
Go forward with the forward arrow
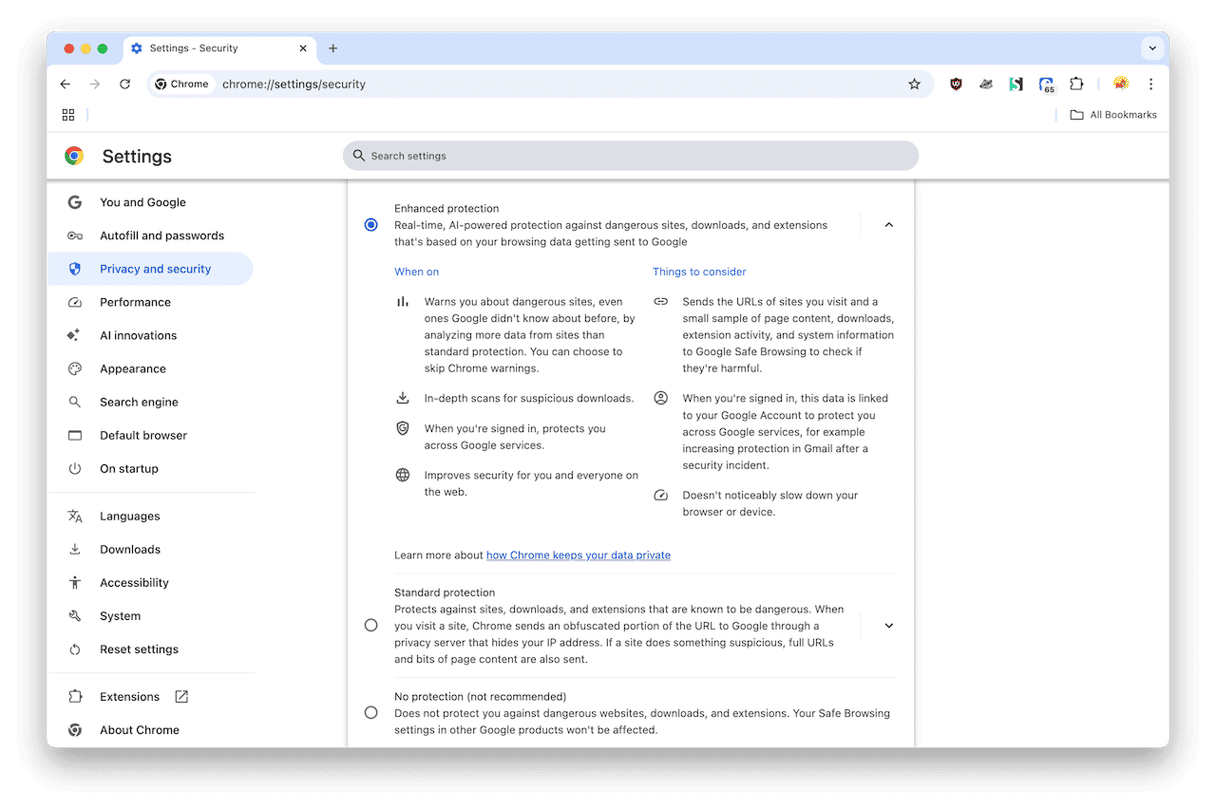tap(95, 84)
